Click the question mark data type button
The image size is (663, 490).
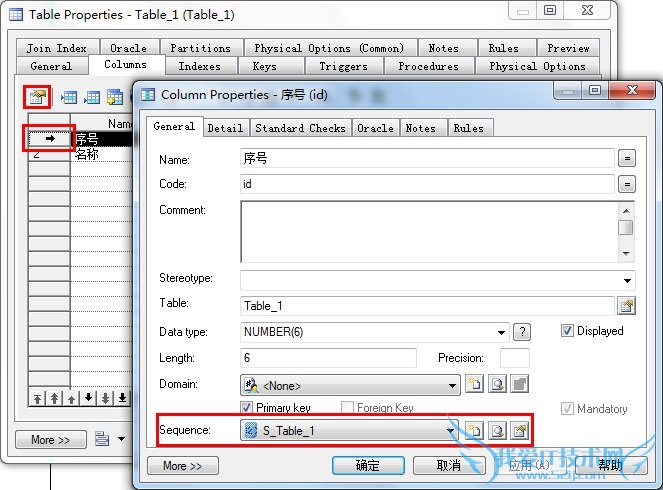click(x=521, y=332)
